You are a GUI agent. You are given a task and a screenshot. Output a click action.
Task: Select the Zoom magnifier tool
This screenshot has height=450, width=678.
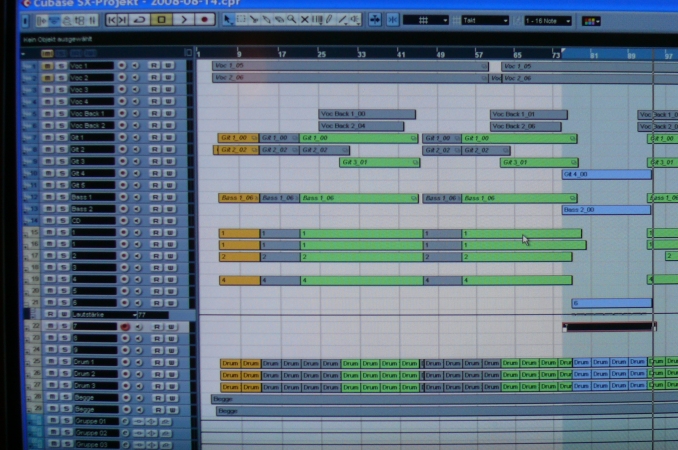[291, 19]
